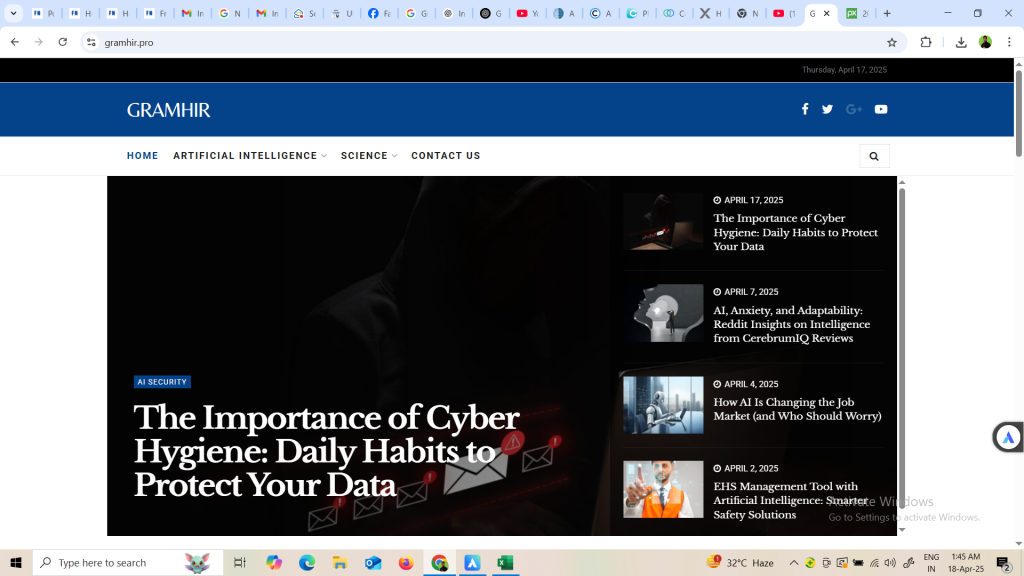Reload the gramhir.pro page
1024x576 pixels.
[63, 42]
